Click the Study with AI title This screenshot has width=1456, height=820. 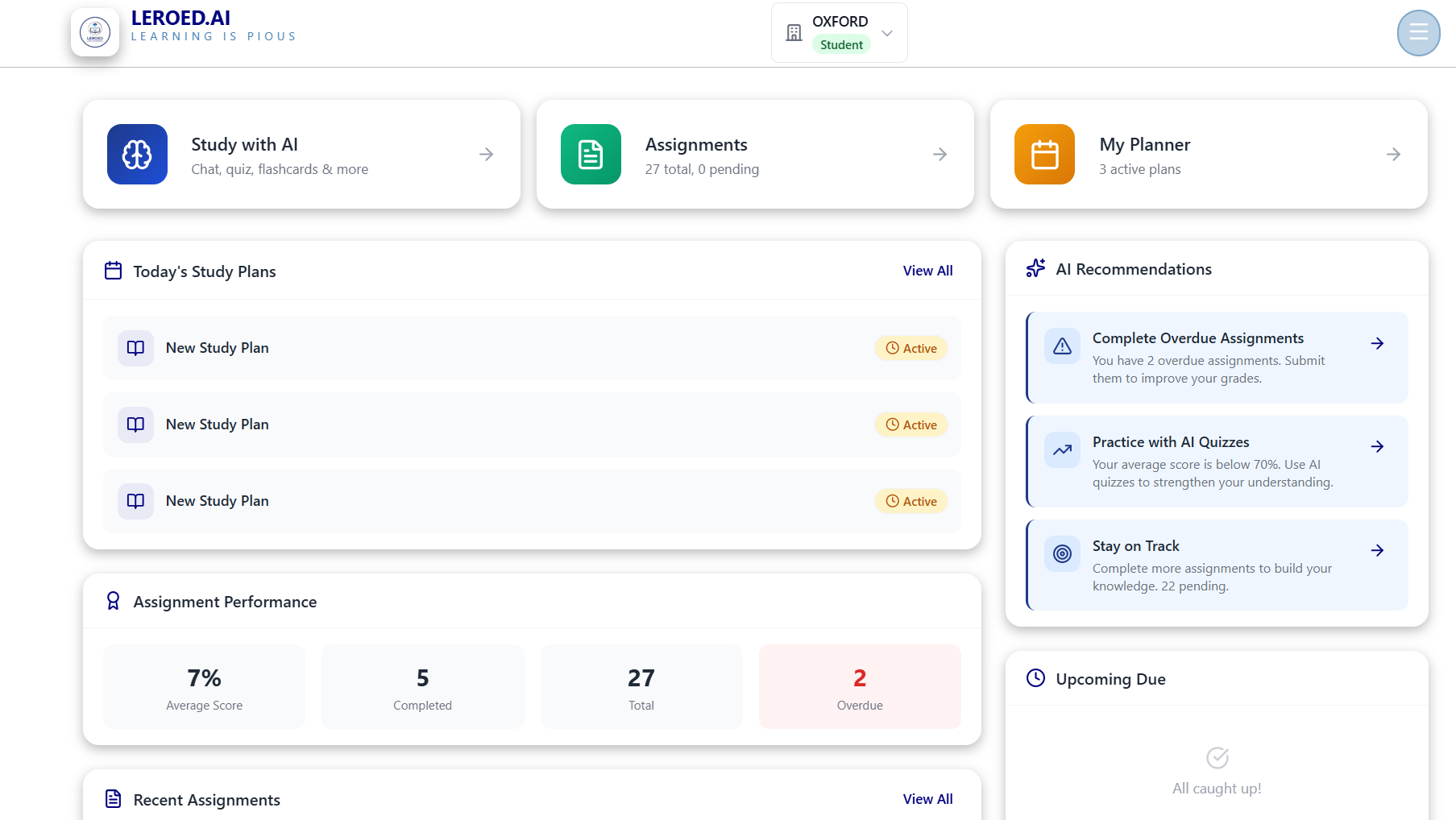click(x=244, y=145)
